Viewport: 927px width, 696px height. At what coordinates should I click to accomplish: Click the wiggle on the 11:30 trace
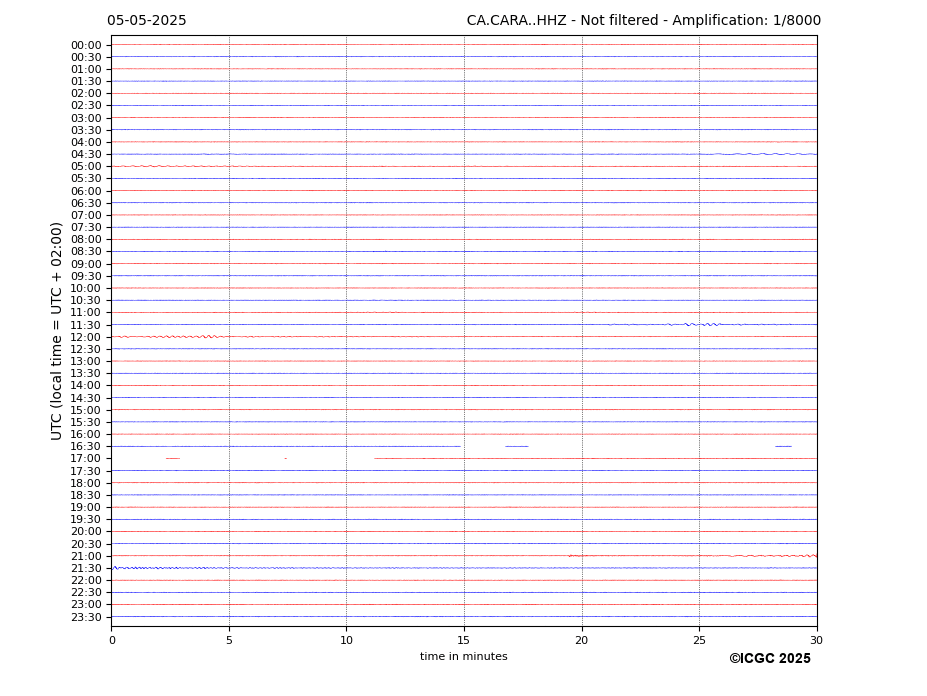tap(701, 324)
